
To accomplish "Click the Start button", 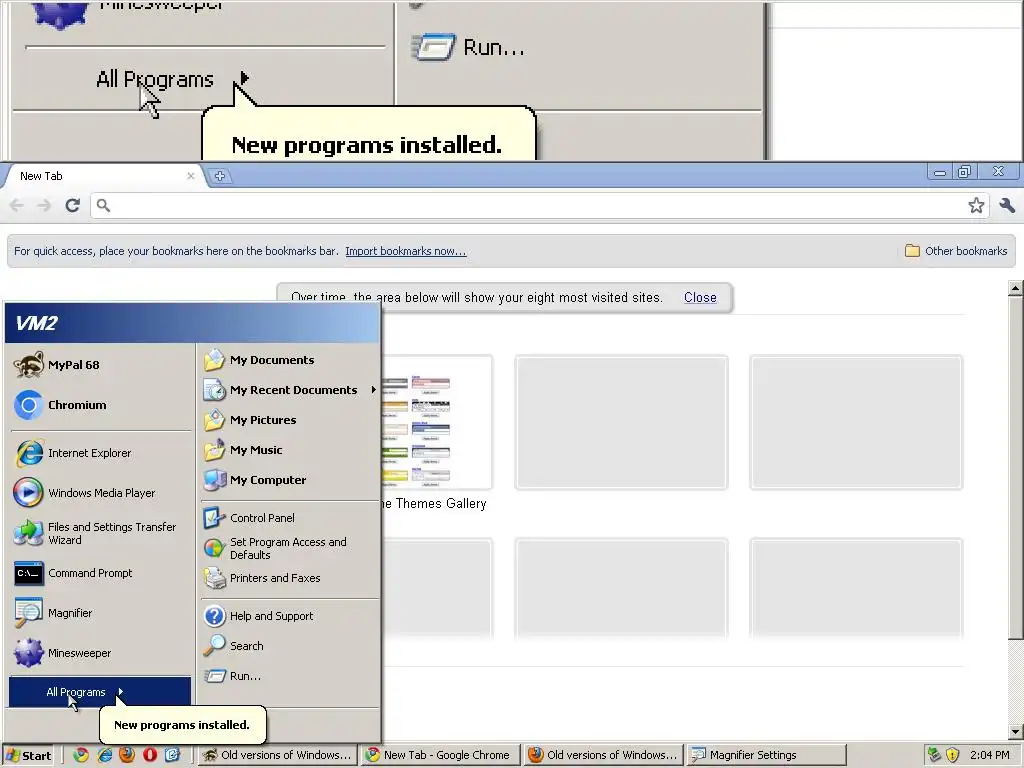I will (28, 756).
